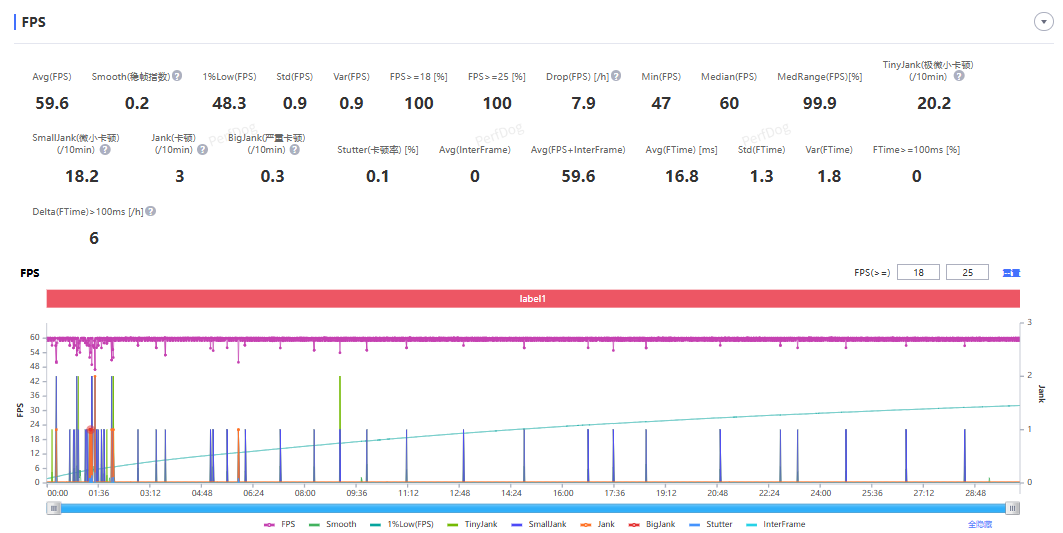Viewport: 1063px width, 533px height.
Task: Toggle SmallJank series in legend
Action: click(539, 524)
